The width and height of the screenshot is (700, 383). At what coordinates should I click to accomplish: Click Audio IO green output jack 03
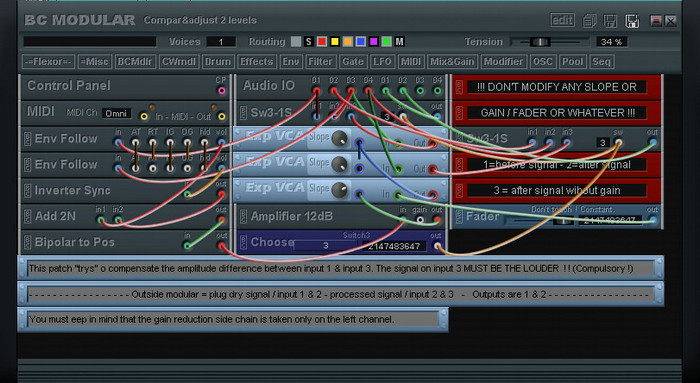coord(420,91)
